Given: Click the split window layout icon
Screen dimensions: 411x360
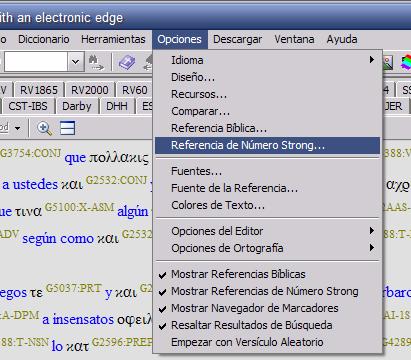Looking at the screenshot, I should [68, 128].
